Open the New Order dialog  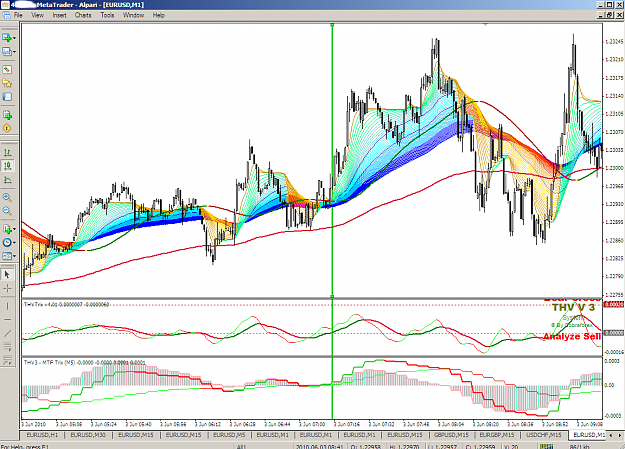pyautogui.click(x=7, y=115)
